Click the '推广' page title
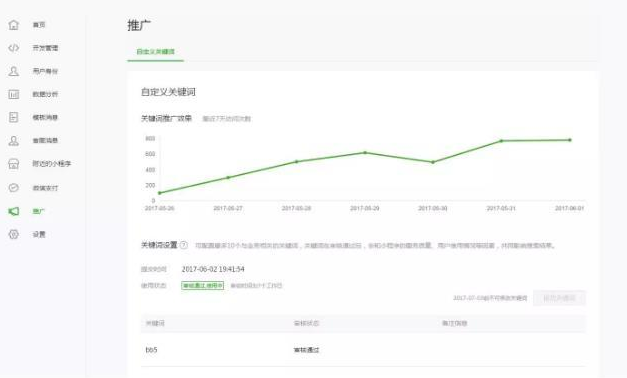 tap(139, 25)
